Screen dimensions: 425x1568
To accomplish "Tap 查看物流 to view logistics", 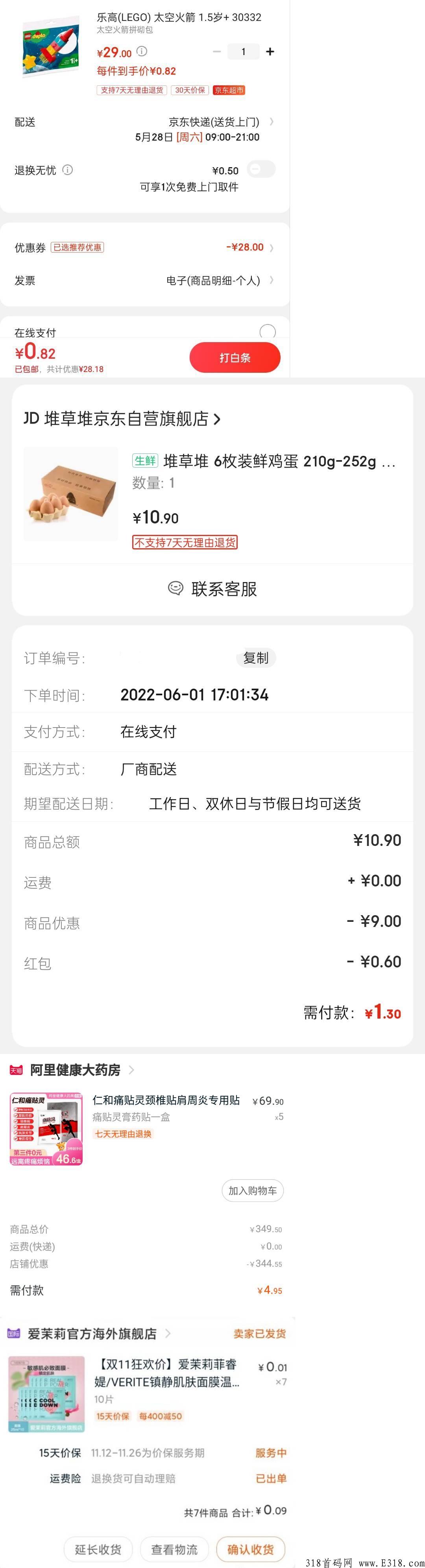I will point(174,1549).
